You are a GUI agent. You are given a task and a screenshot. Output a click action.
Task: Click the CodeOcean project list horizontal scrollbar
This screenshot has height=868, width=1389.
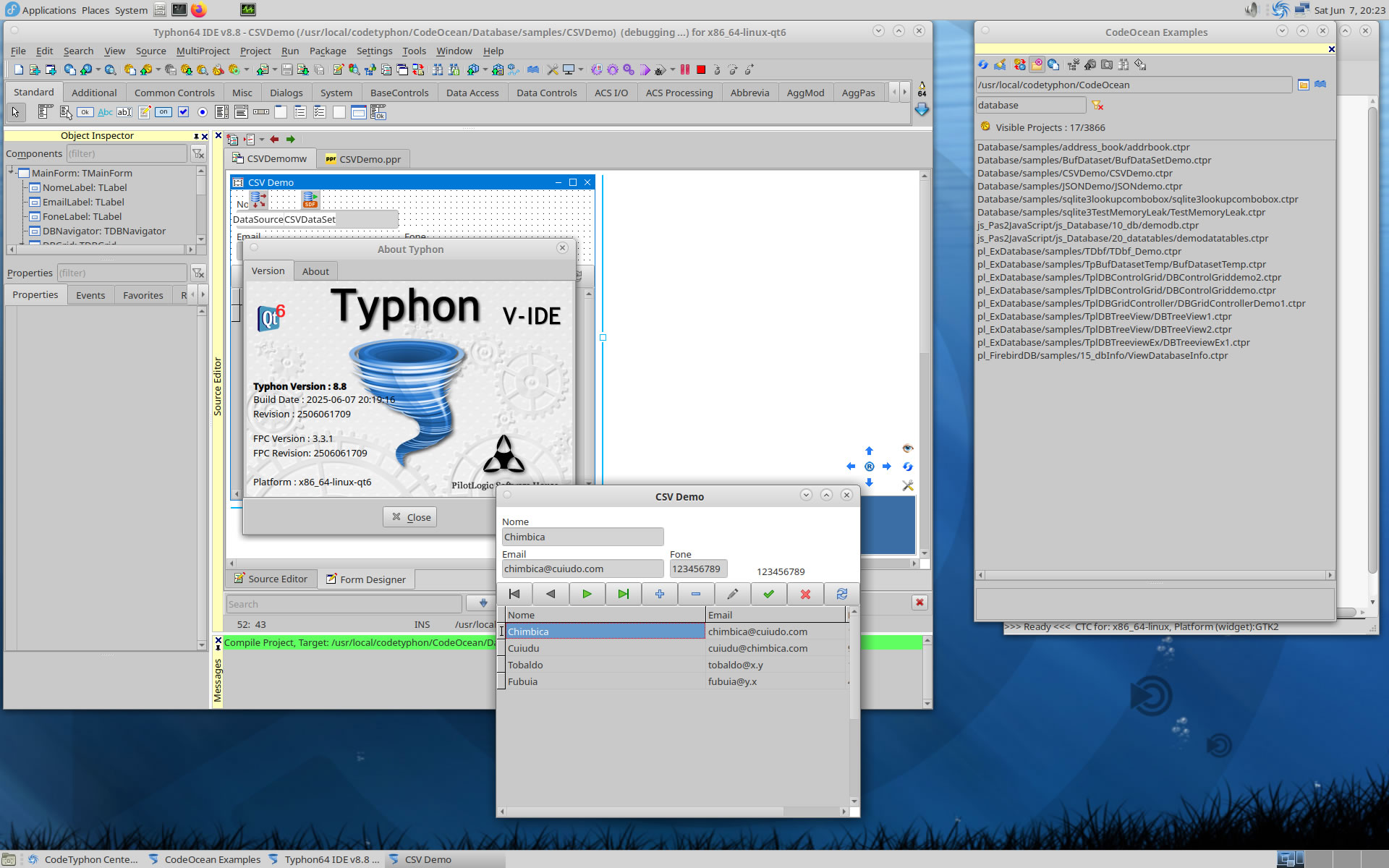coord(1154,575)
